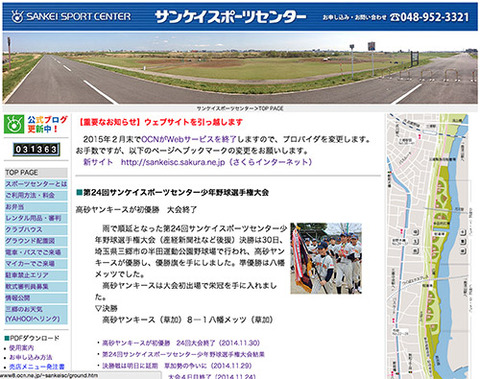480x379 pixels.
Task: Open 高砂ヤンキースが初優勝 (2014.11.30) news link
Action: [x=181, y=343]
